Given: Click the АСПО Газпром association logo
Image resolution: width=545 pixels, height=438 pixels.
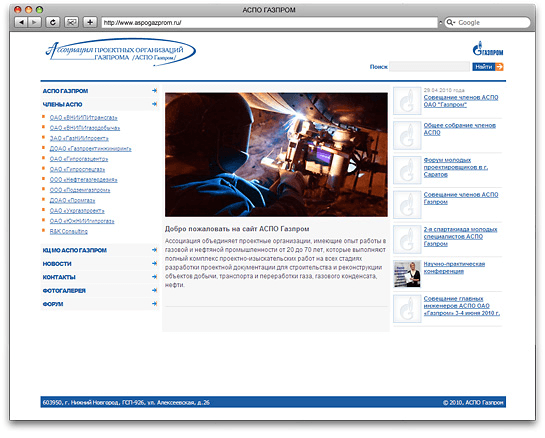Looking at the screenshot, I should click(121, 52).
